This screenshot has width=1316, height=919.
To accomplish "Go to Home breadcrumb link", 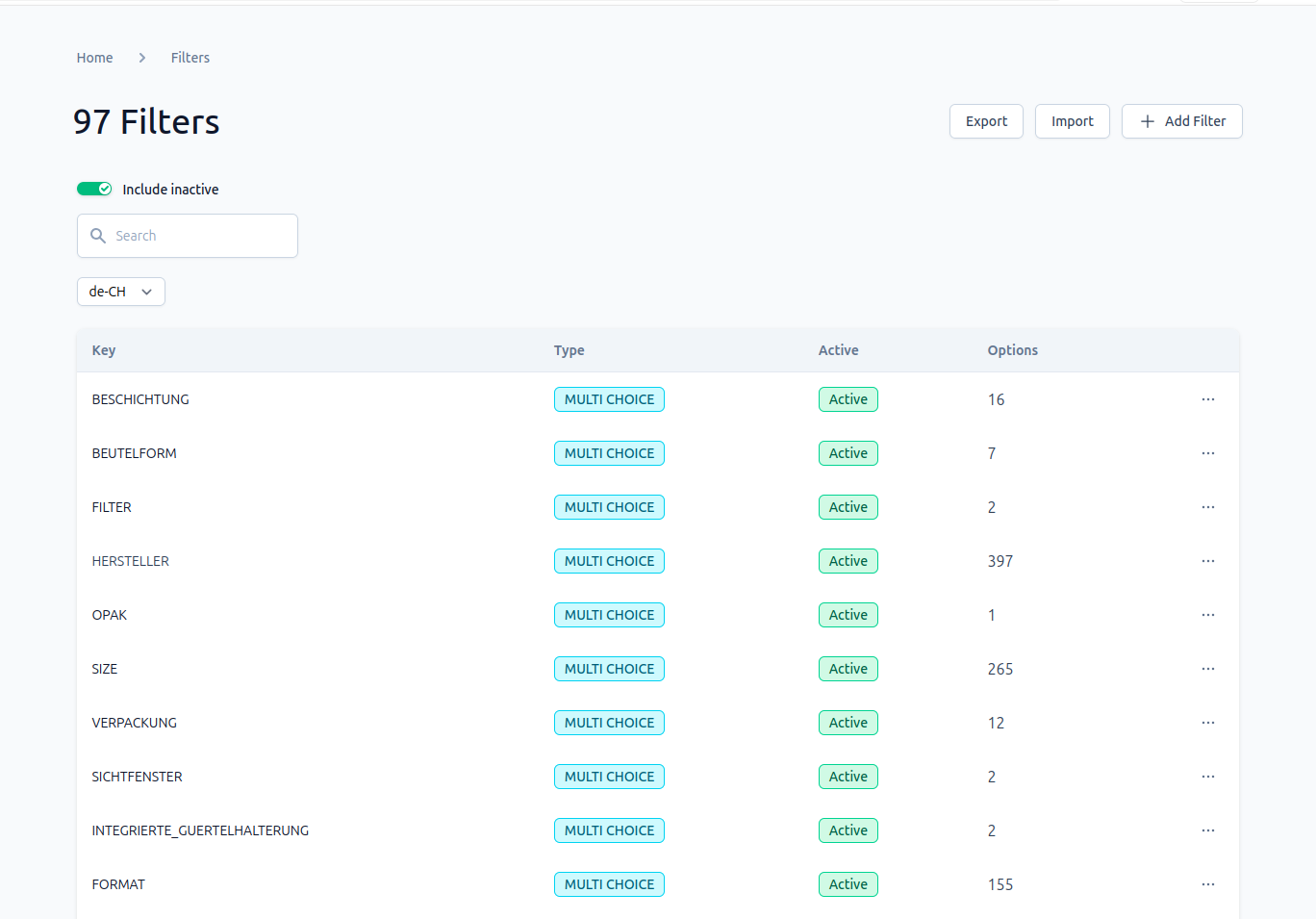I will pos(95,58).
